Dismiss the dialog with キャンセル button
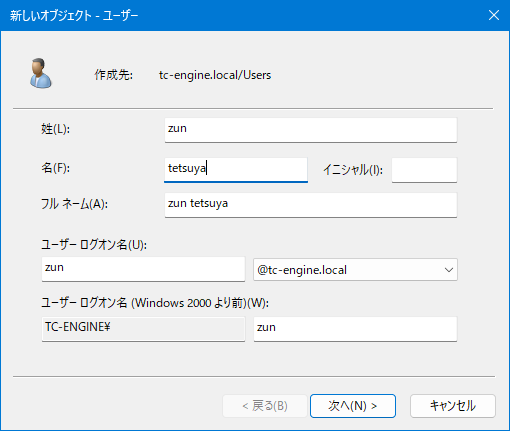This screenshot has height=431, width=510. [x=453, y=406]
